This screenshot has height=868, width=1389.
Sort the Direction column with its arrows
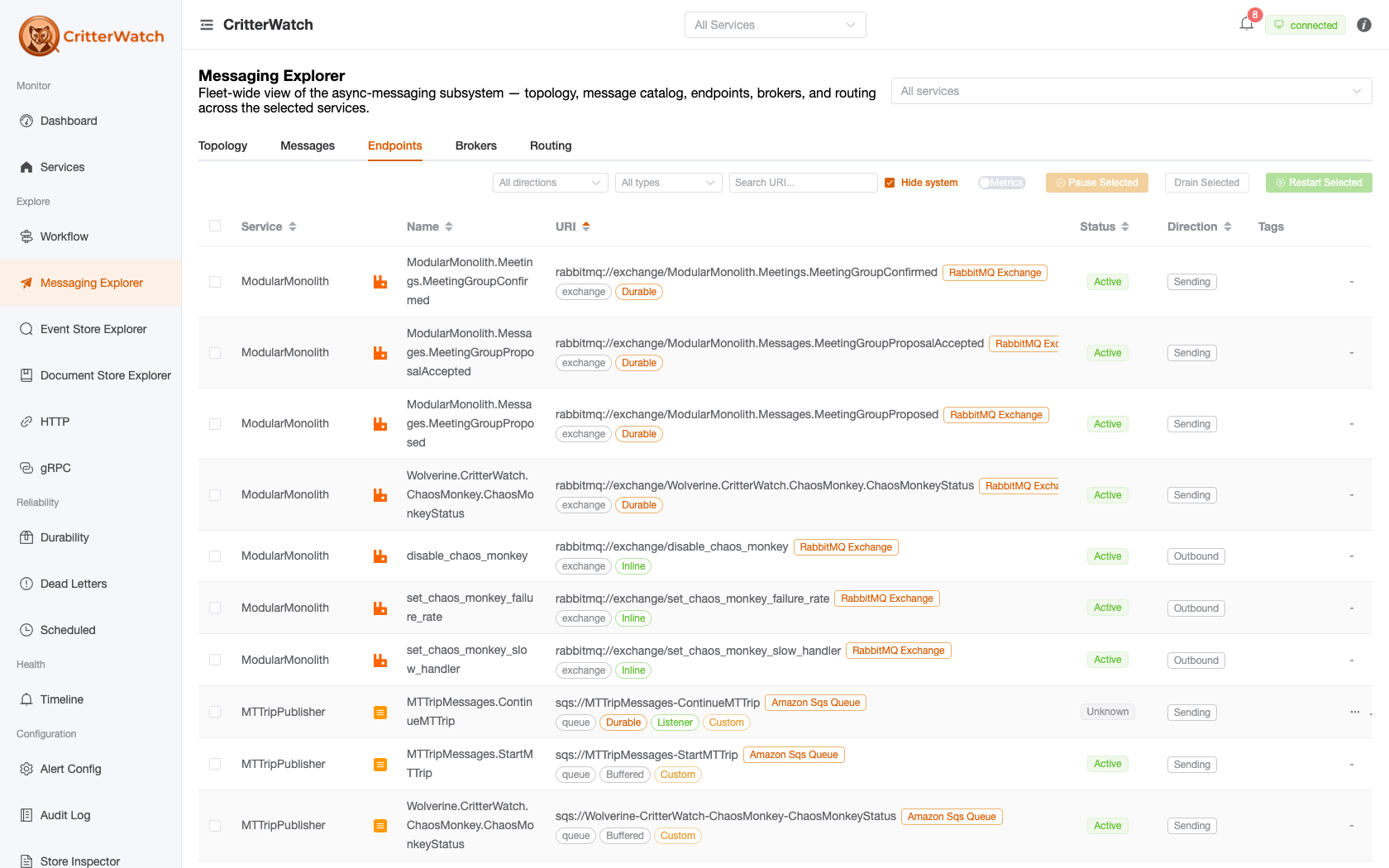tap(1228, 227)
